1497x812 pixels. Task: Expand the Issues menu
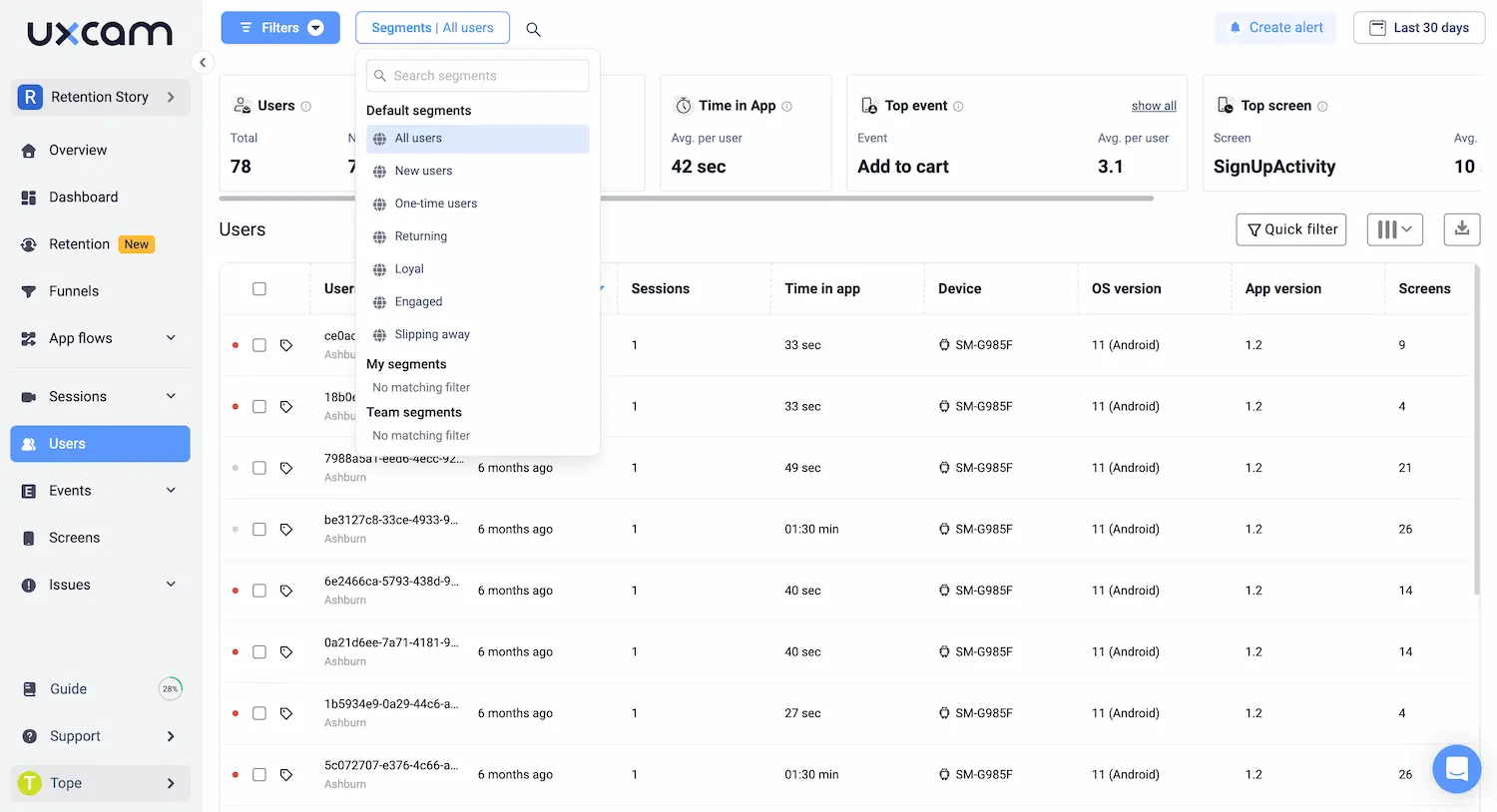pos(100,585)
